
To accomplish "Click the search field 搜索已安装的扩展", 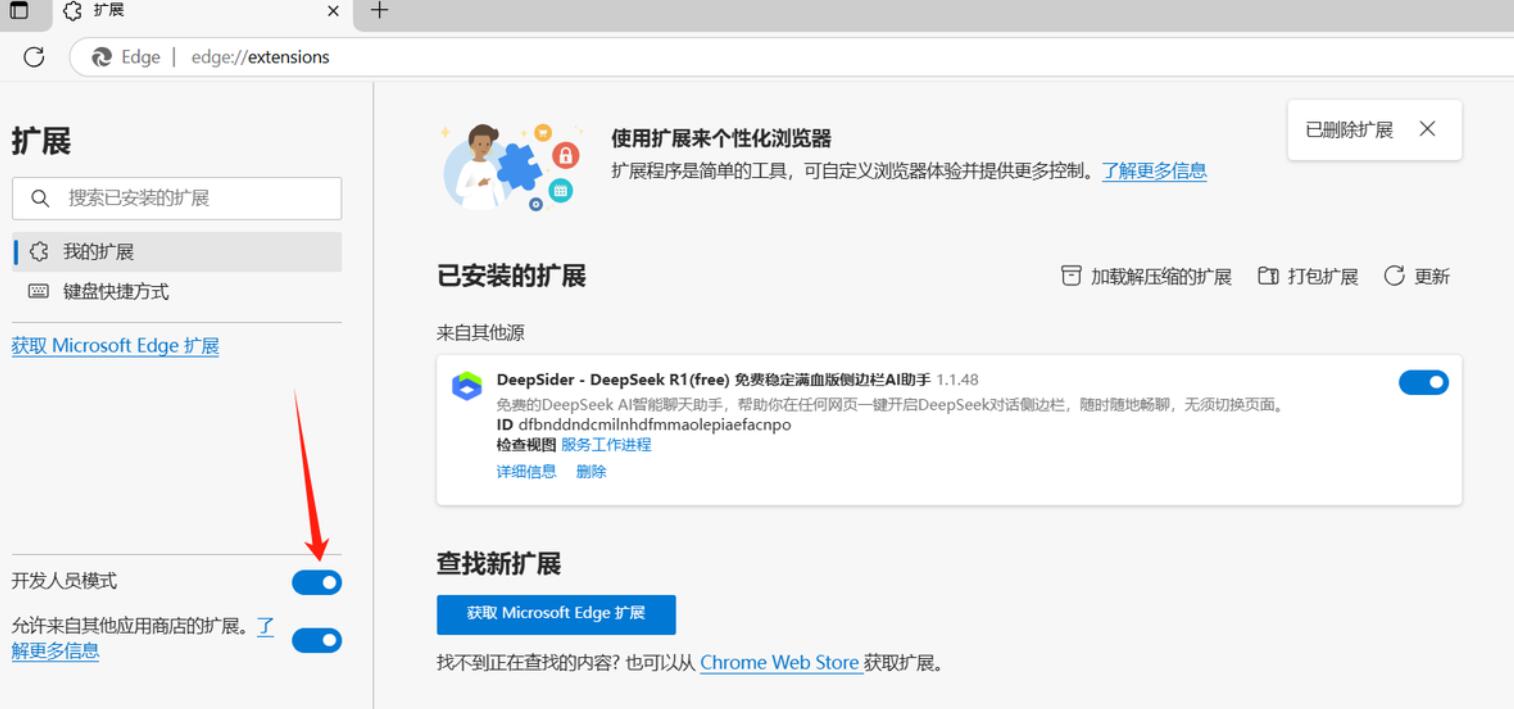I will [x=177, y=198].
